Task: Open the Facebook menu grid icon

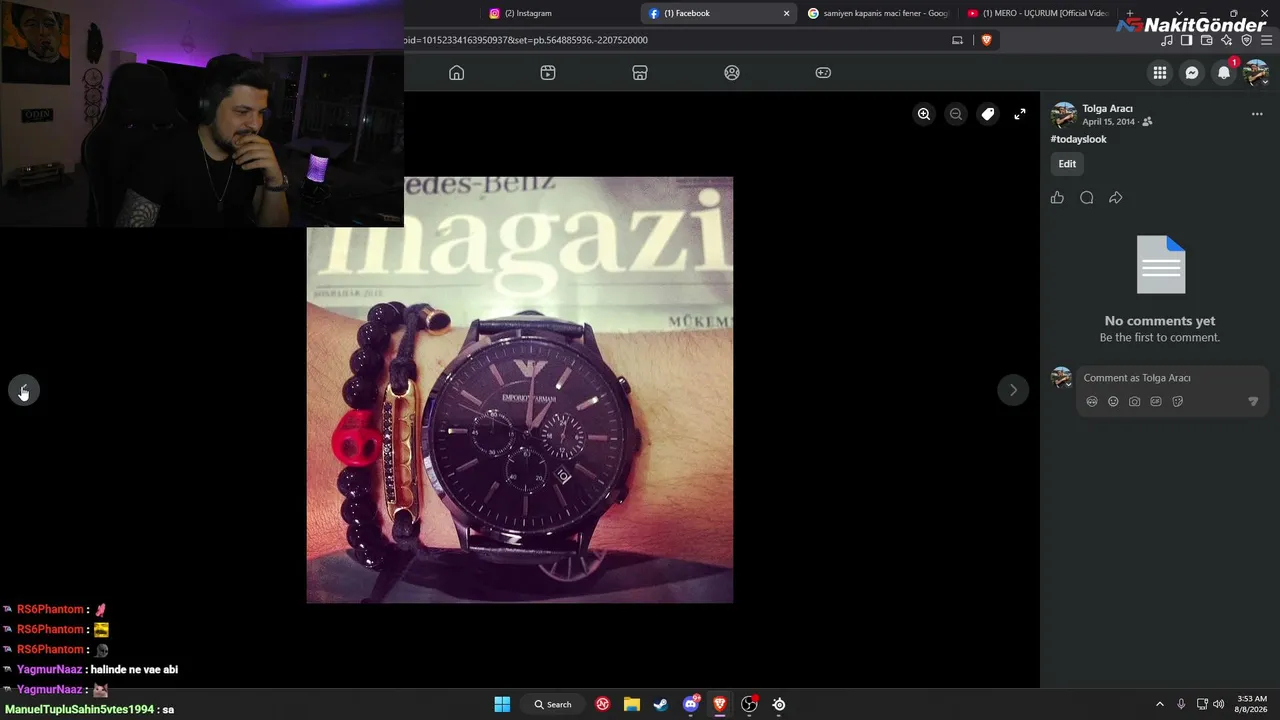Action: pyautogui.click(x=1160, y=73)
